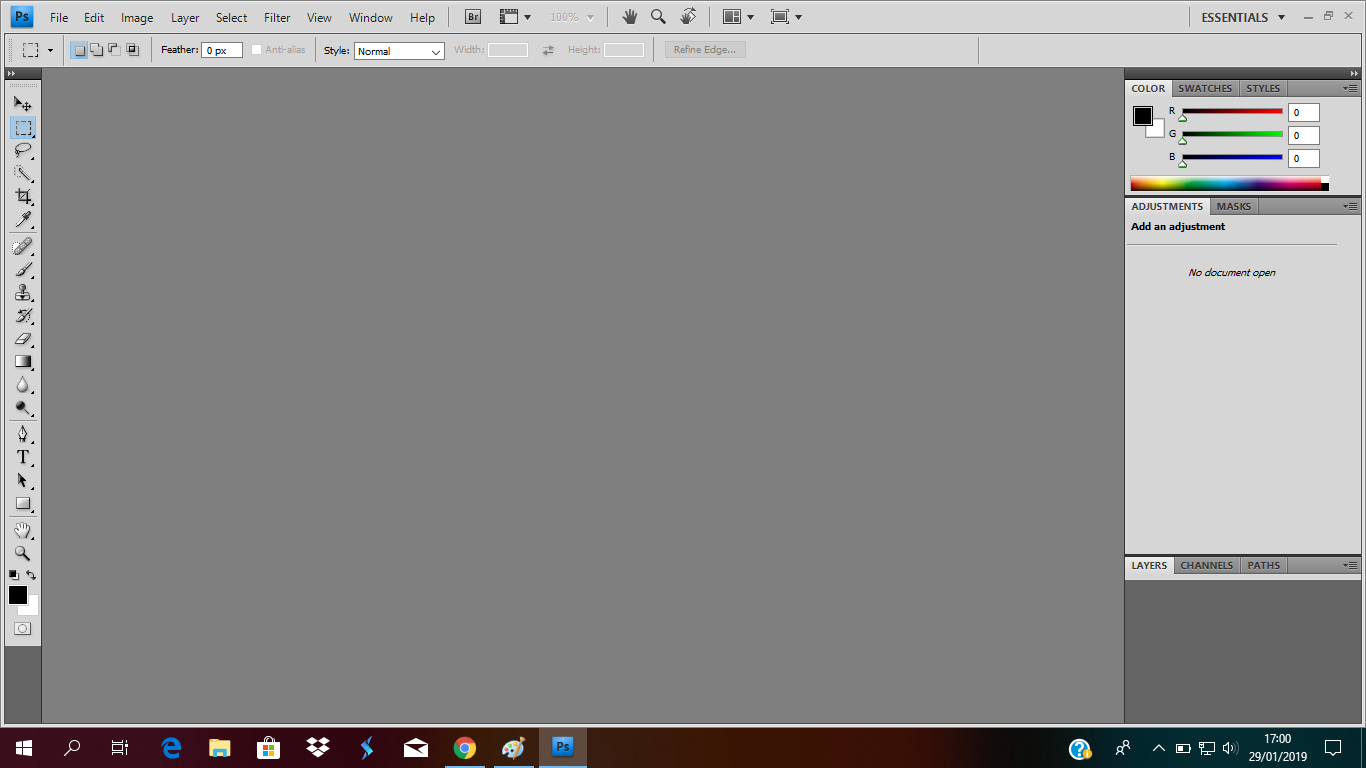Click the Refine Edge button

point(705,50)
